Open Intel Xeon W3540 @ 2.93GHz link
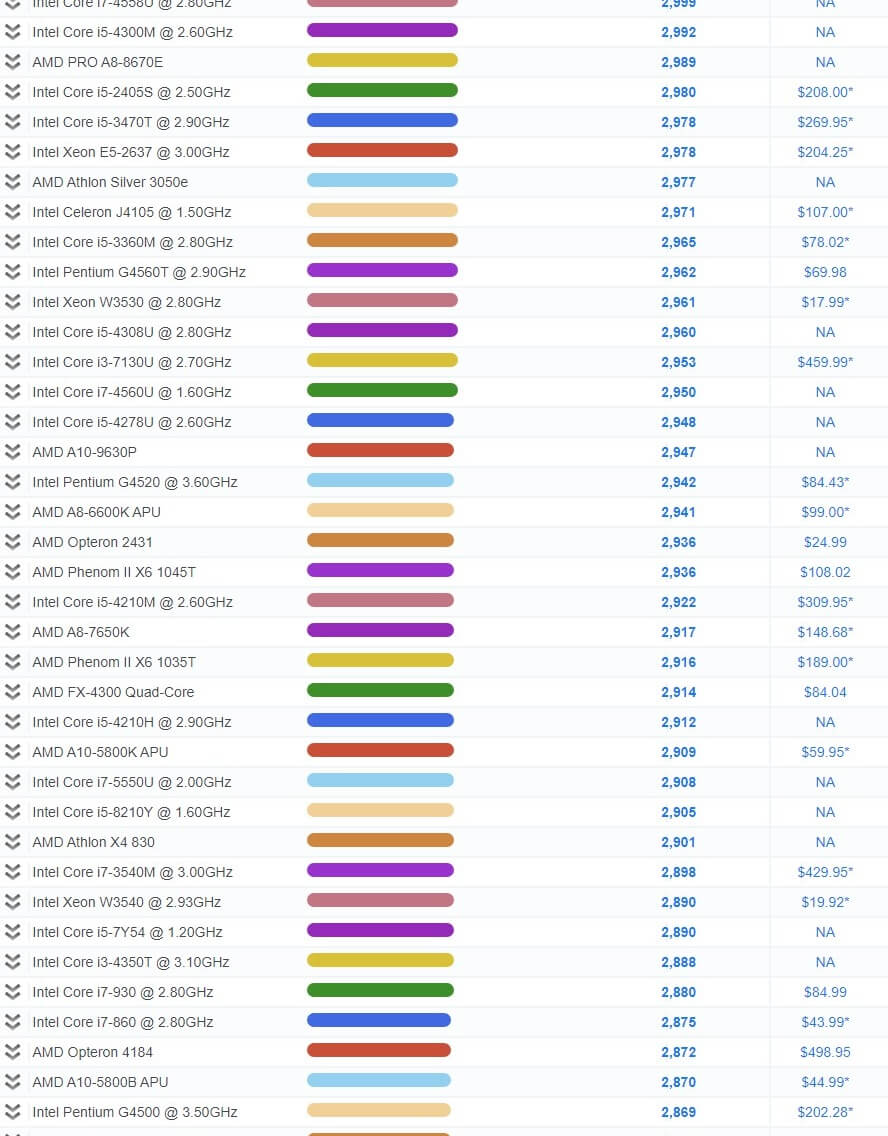Viewport: 888px width, 1136px height. pyautogui.click(x=126, y=902)
